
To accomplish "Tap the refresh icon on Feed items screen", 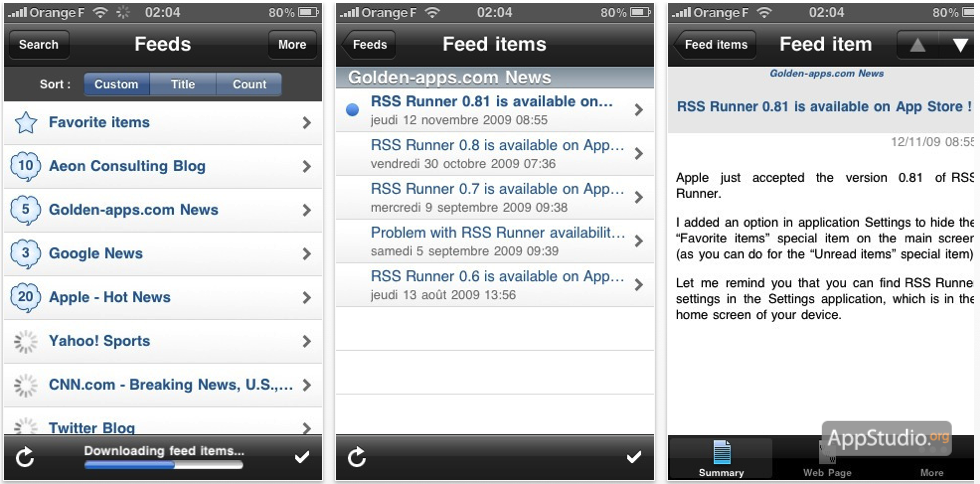I will pyautogui.click(x=357, y=458).
